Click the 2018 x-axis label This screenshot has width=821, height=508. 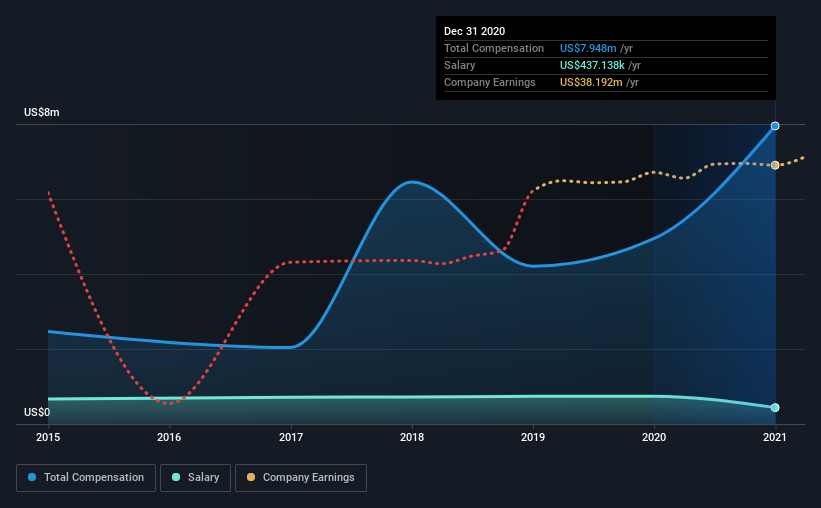click(412, 437)
